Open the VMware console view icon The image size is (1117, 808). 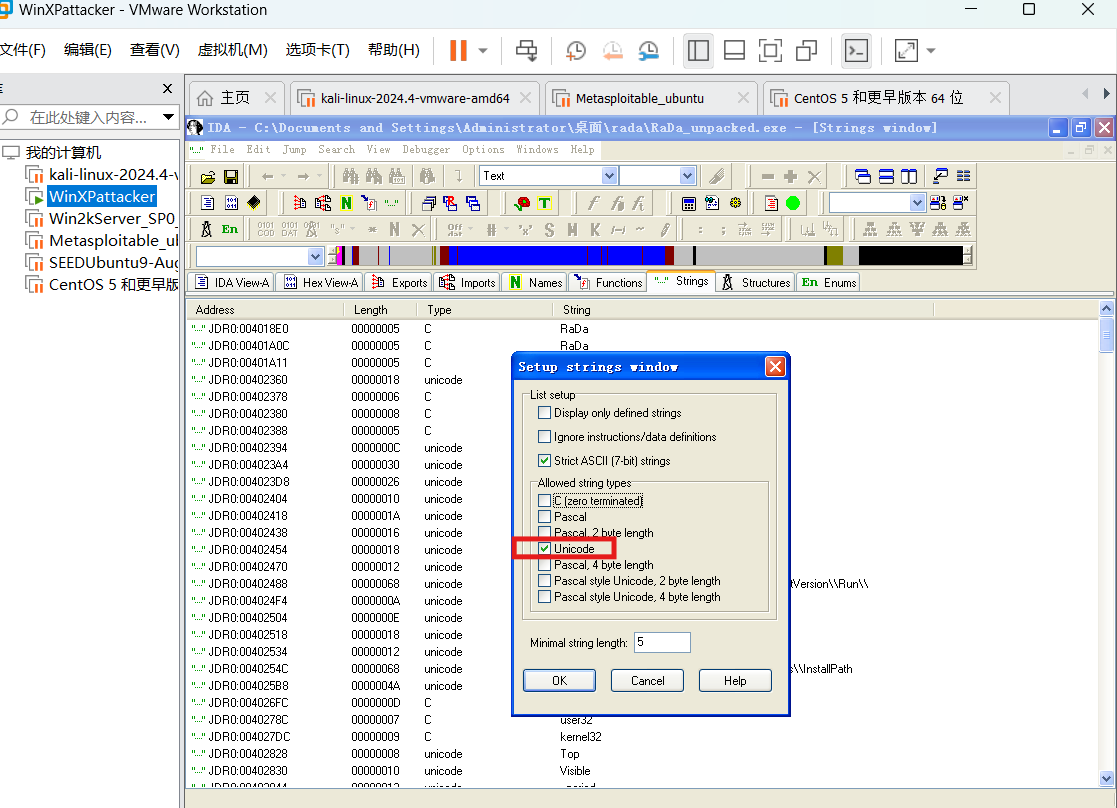856,51
